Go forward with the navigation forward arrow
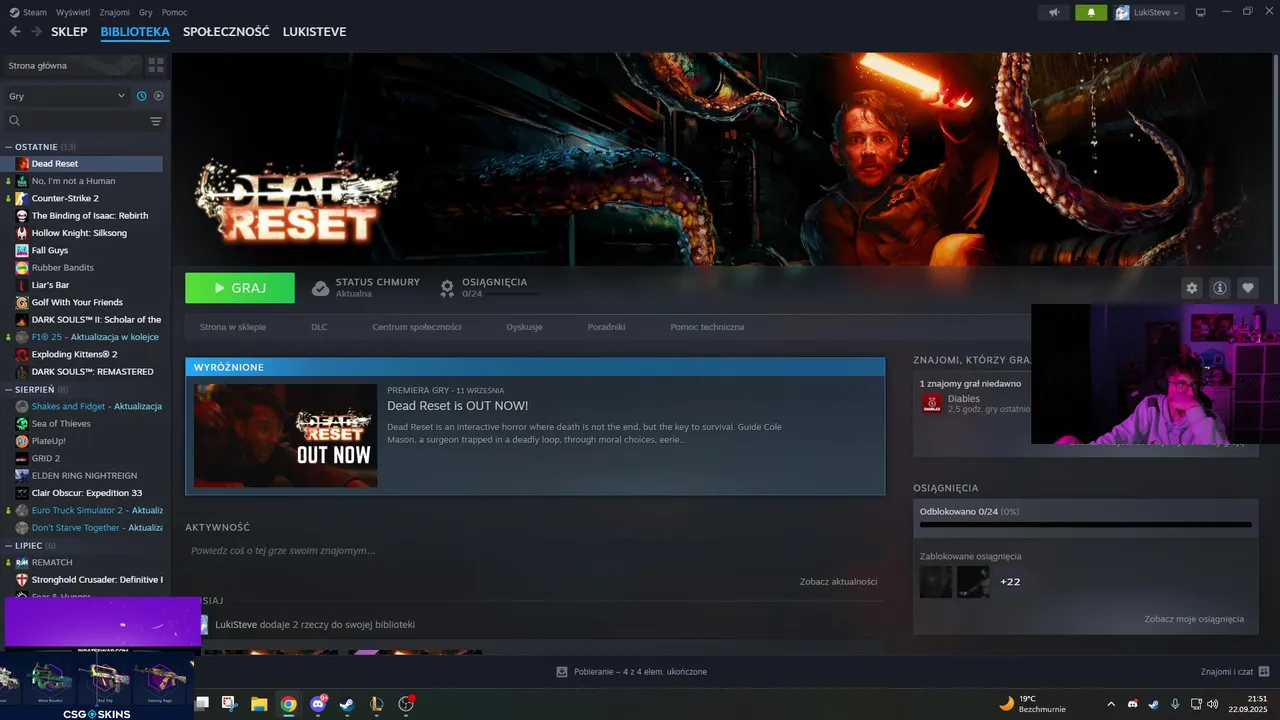Viewport: 1280px width, 720px height. point(36,32)
